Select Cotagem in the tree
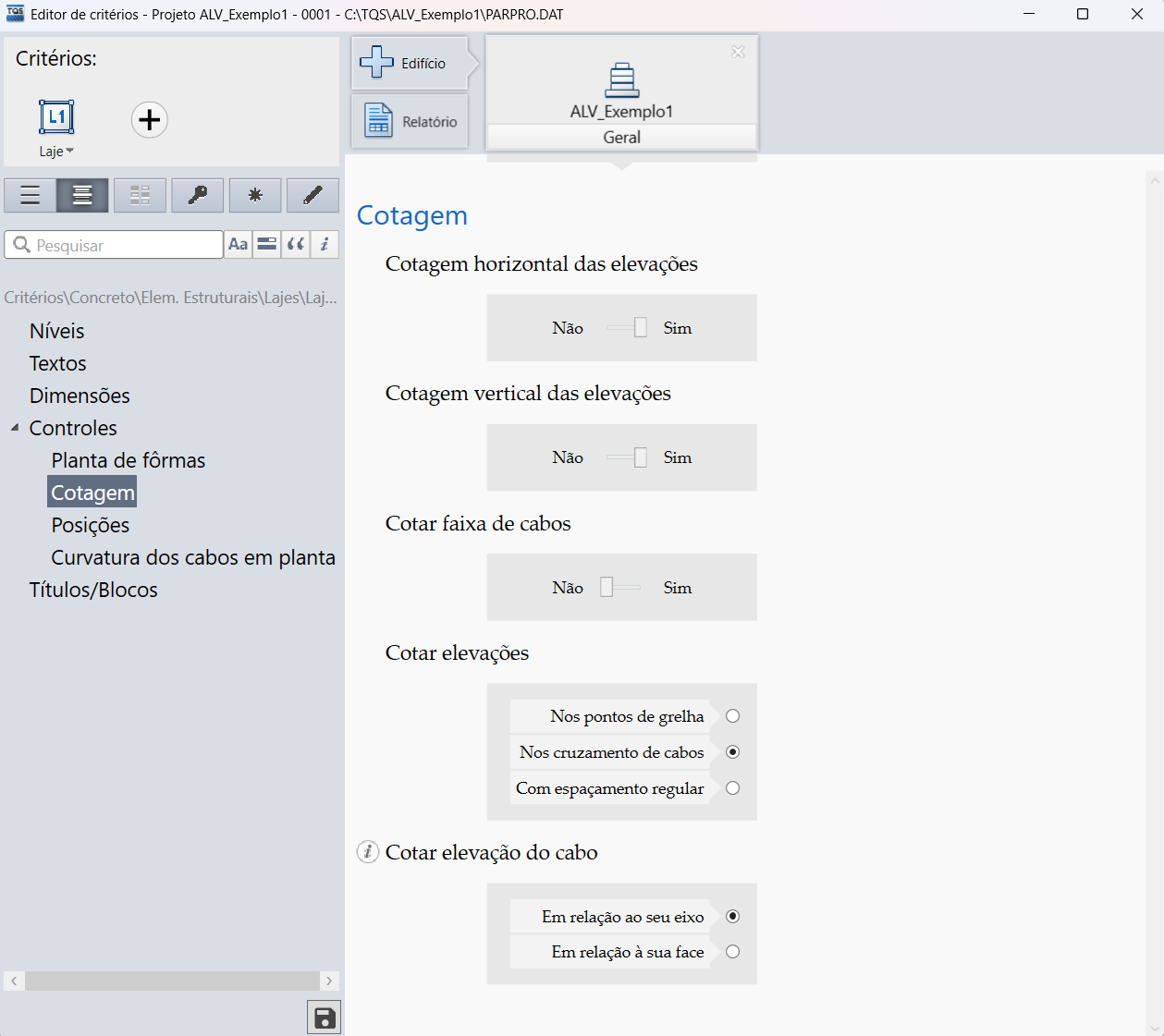Image resolution: width=1164 pixels, height=1036 pixels. [92, 493]
